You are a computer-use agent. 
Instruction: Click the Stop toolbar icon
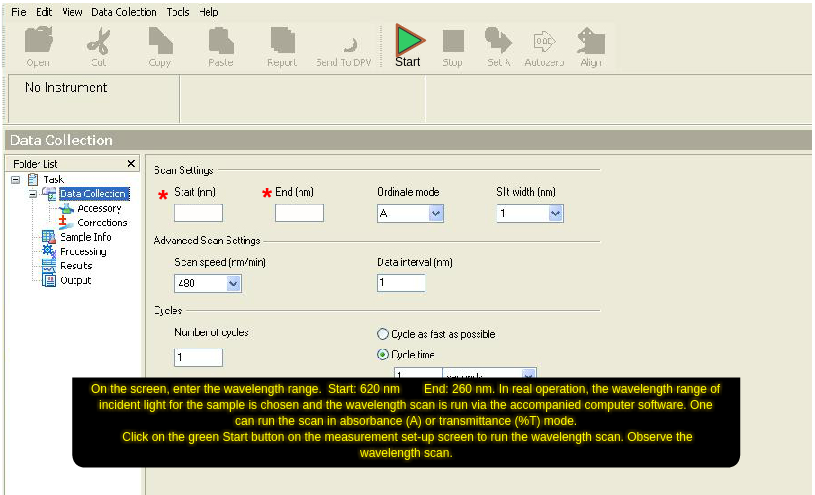pos(453,42)
